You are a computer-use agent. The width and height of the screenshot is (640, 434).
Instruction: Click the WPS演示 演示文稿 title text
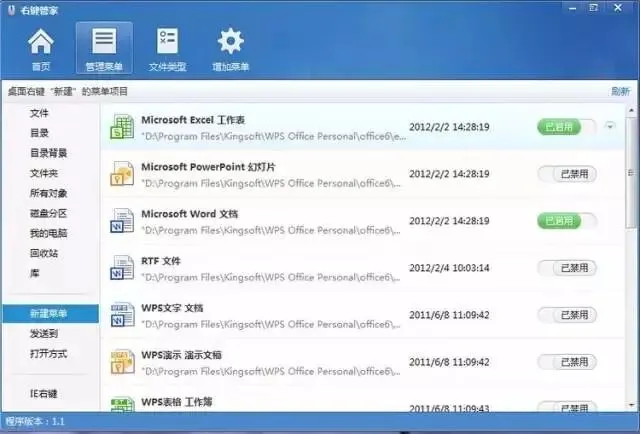pos(181,355)
